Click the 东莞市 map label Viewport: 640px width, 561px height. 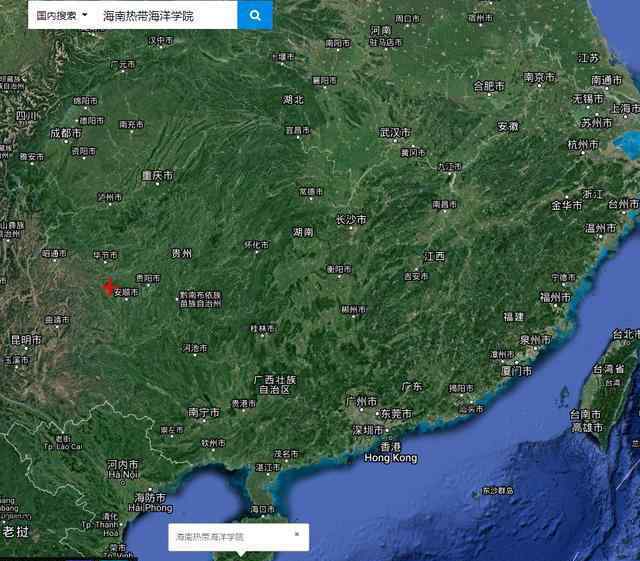[396, 414]
